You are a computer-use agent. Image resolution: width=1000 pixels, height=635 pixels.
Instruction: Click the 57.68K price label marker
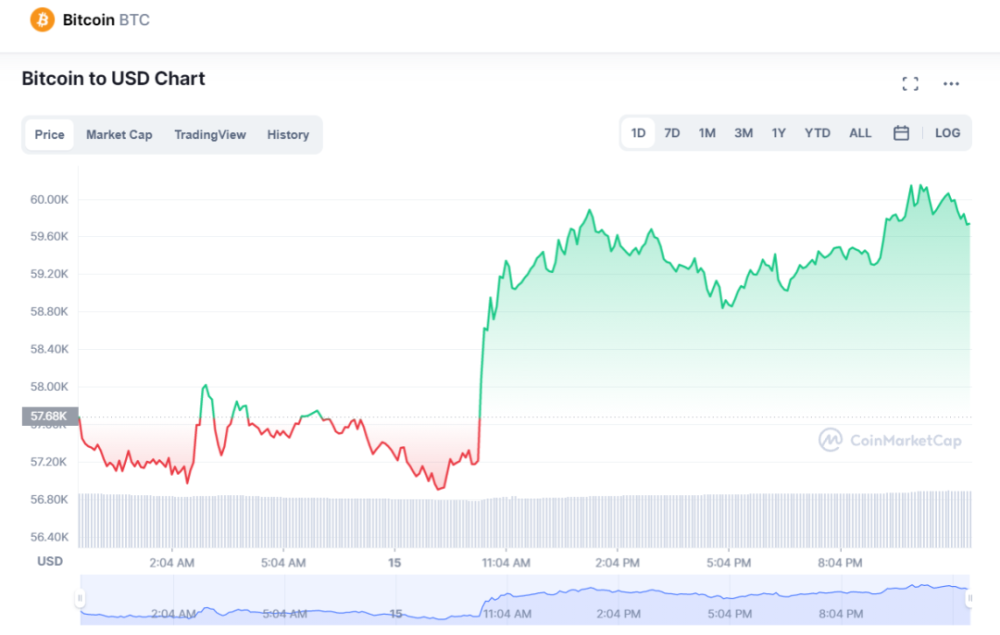tap(48, 416)
